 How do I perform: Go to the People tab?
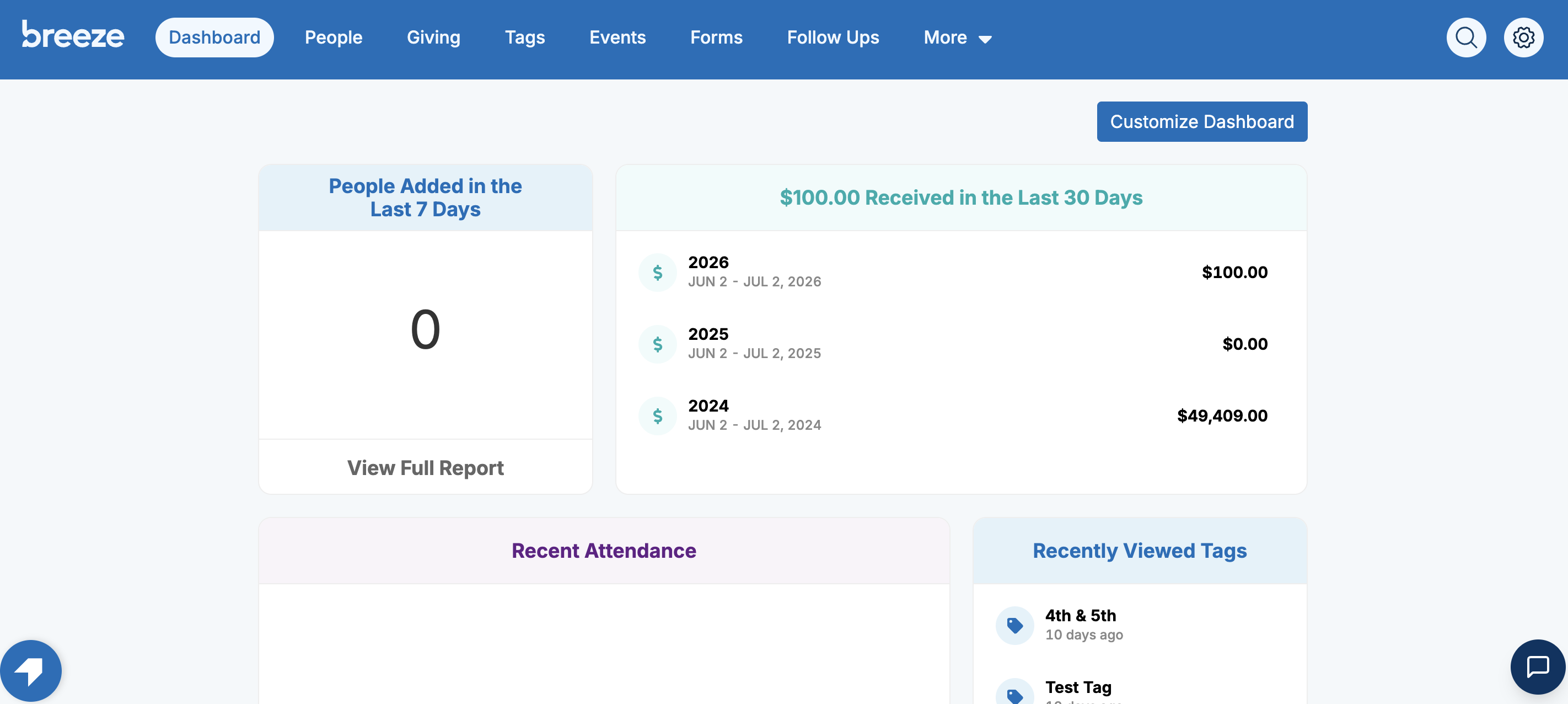[334, 38]
